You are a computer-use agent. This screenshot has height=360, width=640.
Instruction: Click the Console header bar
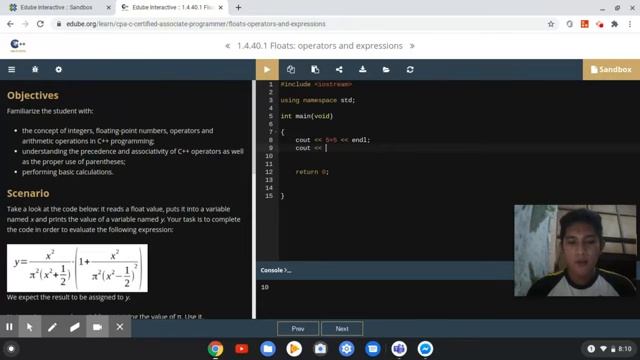[385, 270]
